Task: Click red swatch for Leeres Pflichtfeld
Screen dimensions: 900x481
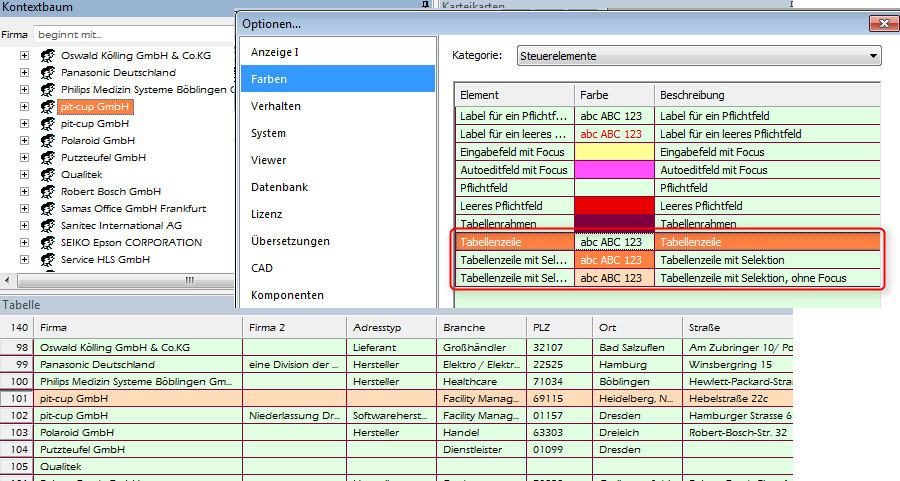Action: click(x=614, y=206)
